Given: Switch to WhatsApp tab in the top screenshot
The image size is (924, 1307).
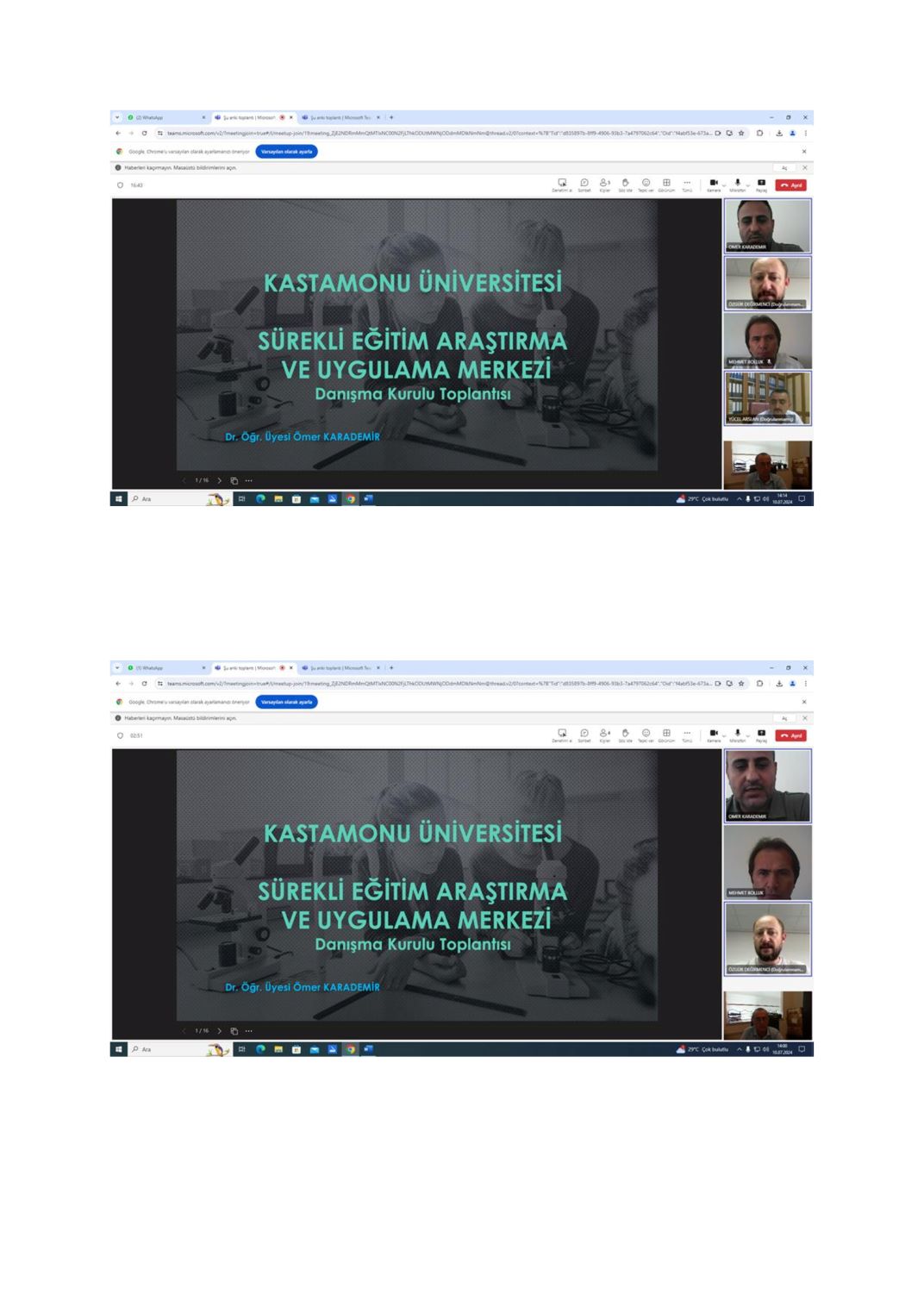Looking at the screenshot, I should coord(166,117).
